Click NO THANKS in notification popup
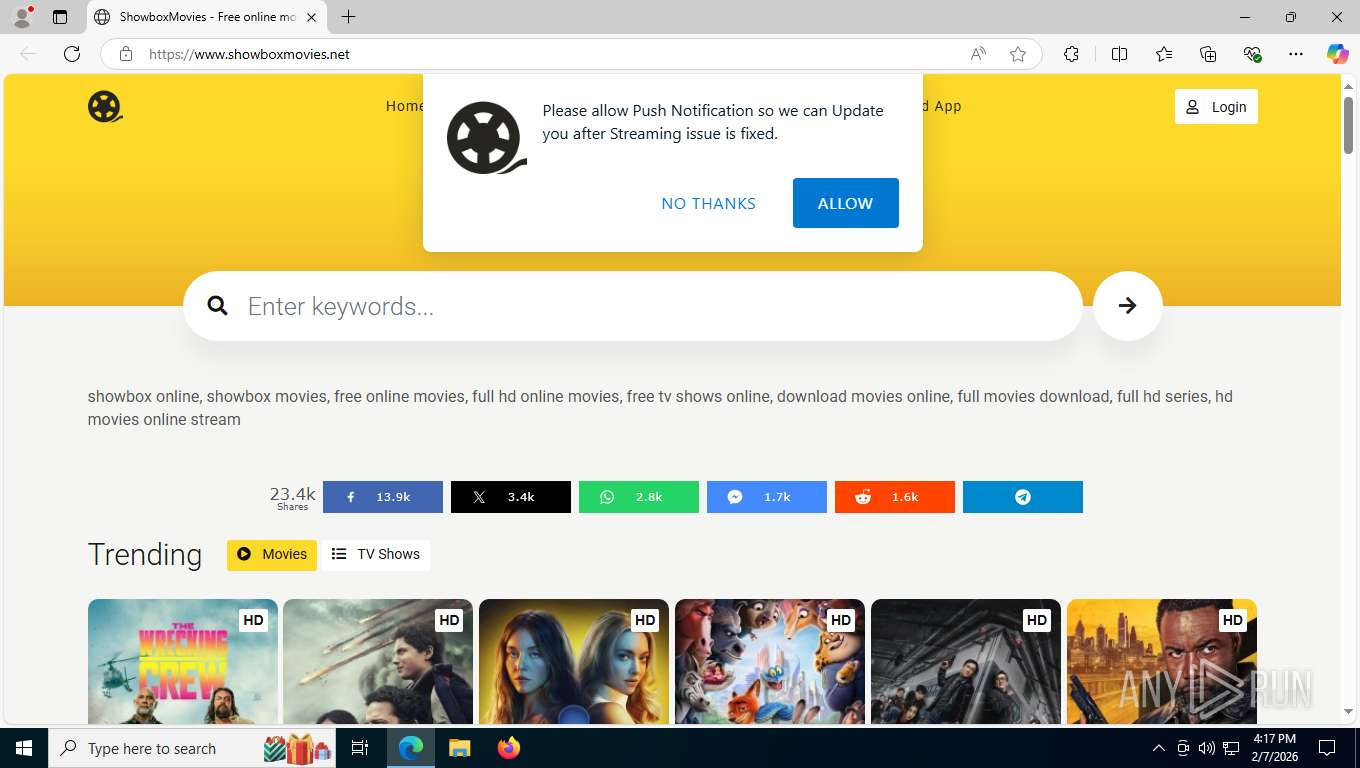This screenshot has height=768, width=1360. [x=708, y=203]
